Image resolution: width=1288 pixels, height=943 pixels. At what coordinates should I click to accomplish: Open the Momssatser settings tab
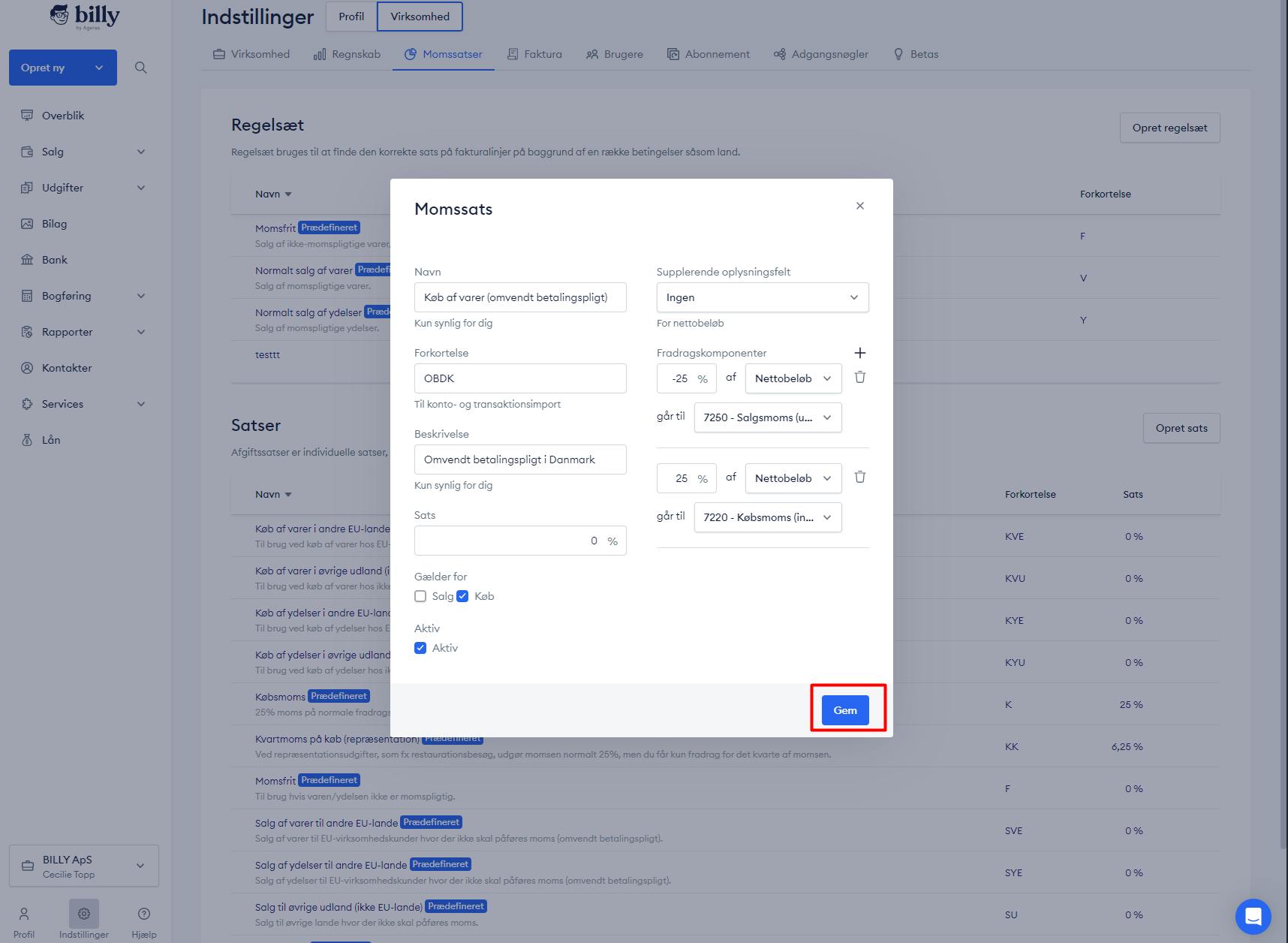443,54
